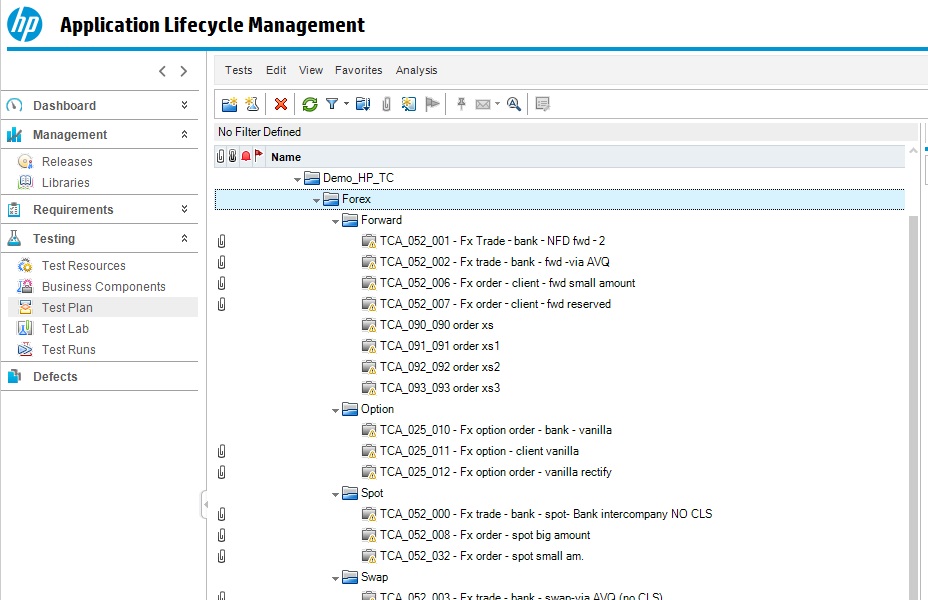Click the New Folder toolbar icon
Image resolution: width=928 pixels, height=600 pixels.
click(229, 104)
